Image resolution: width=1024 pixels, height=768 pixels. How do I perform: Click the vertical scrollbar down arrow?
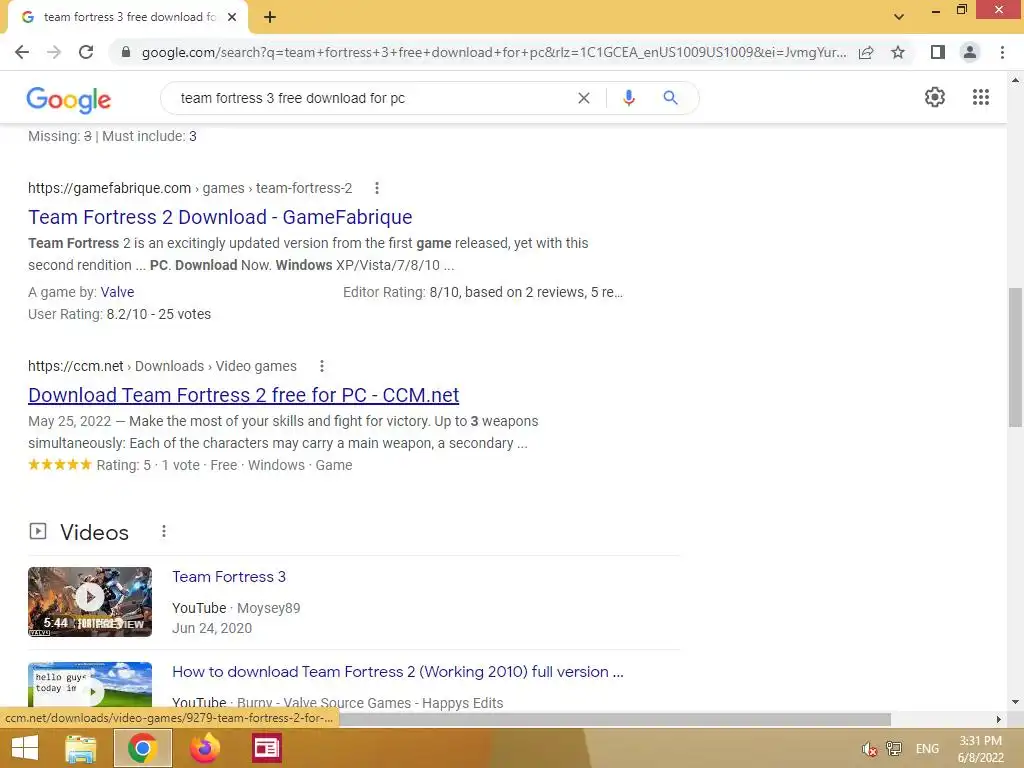pos(1015,702)
